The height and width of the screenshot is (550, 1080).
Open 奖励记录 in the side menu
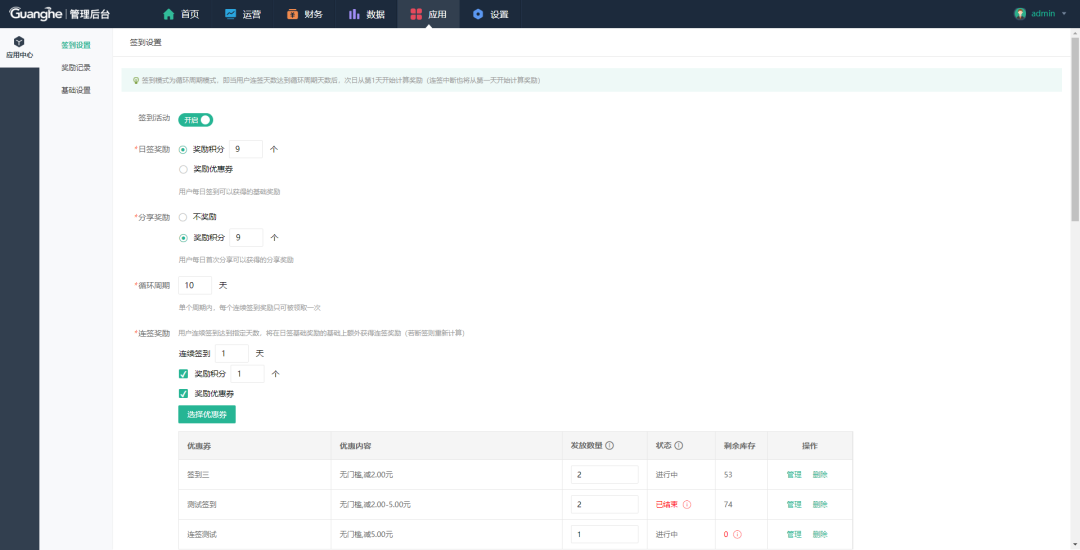point(76,67)
